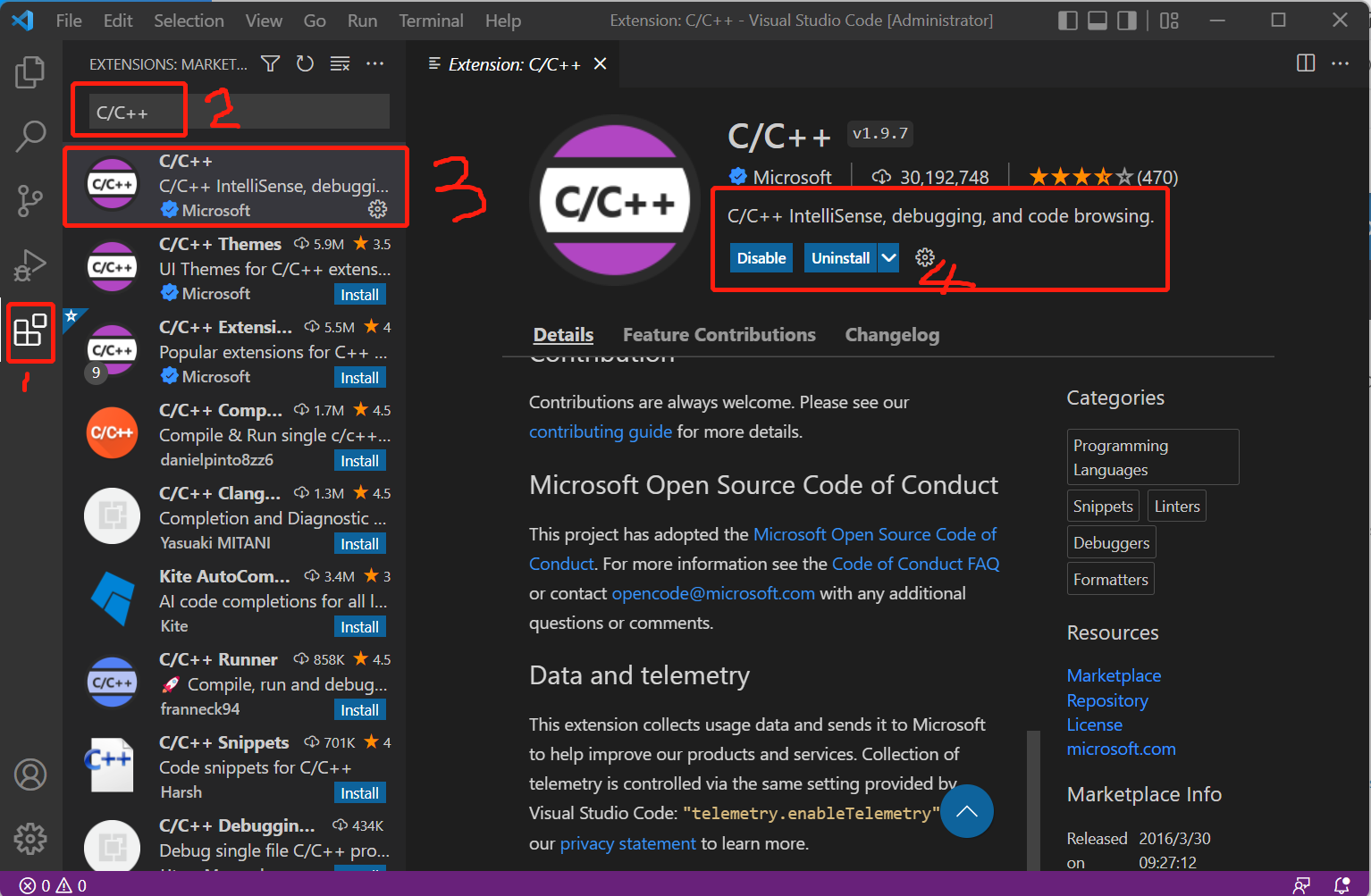Toggle the primary side bar layout

[1067, 21]
